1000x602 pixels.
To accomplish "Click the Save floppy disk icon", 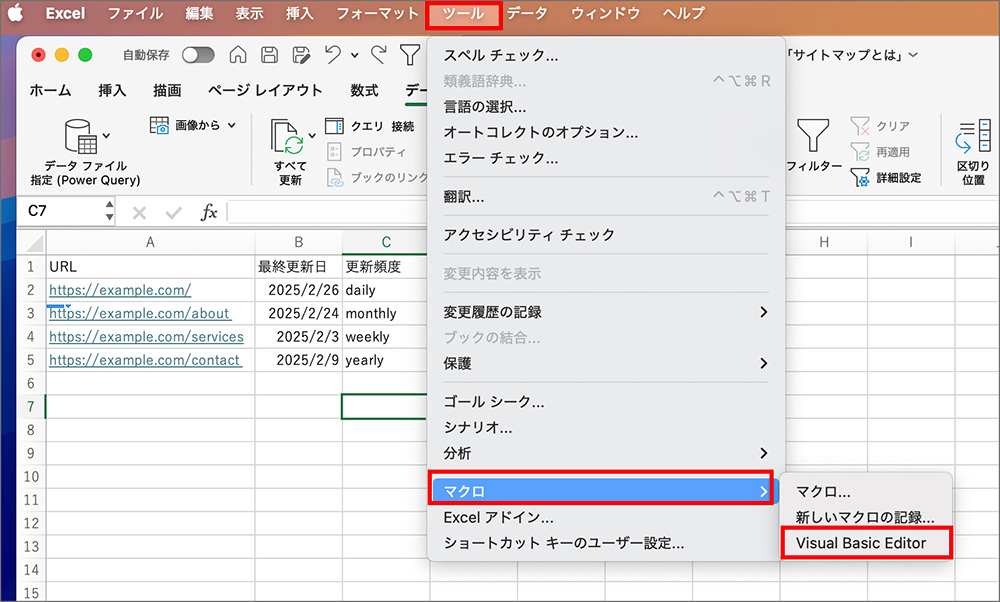I will (x=269, y=55).
